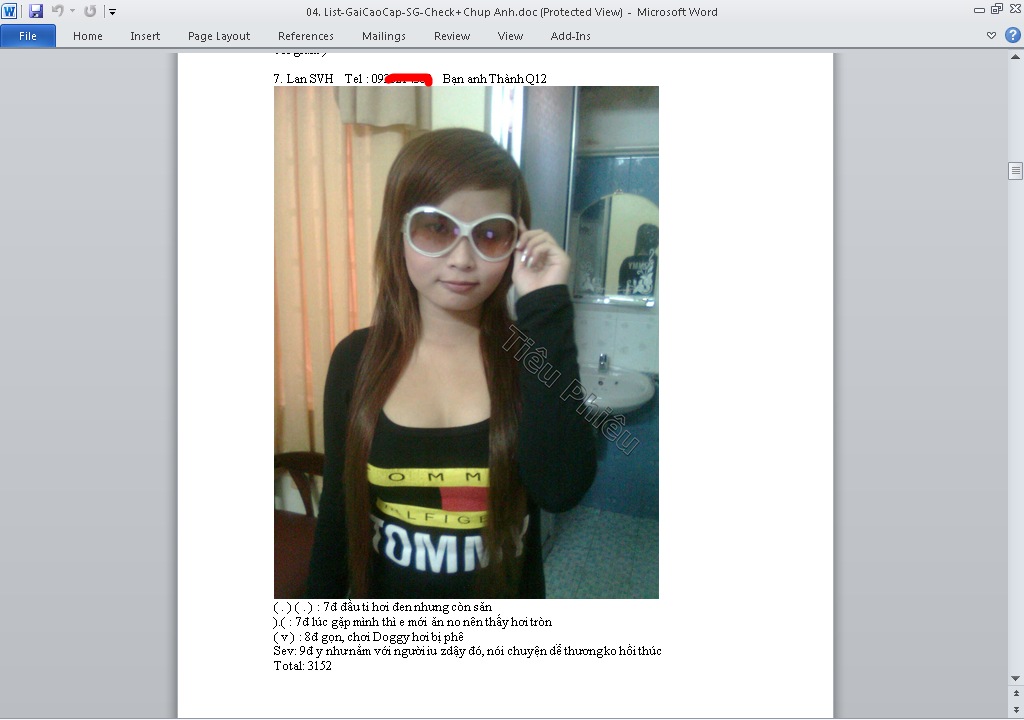Open the References tab
Image resolution: width=1024 pixels, height=720 pixels.
[306, 36]
